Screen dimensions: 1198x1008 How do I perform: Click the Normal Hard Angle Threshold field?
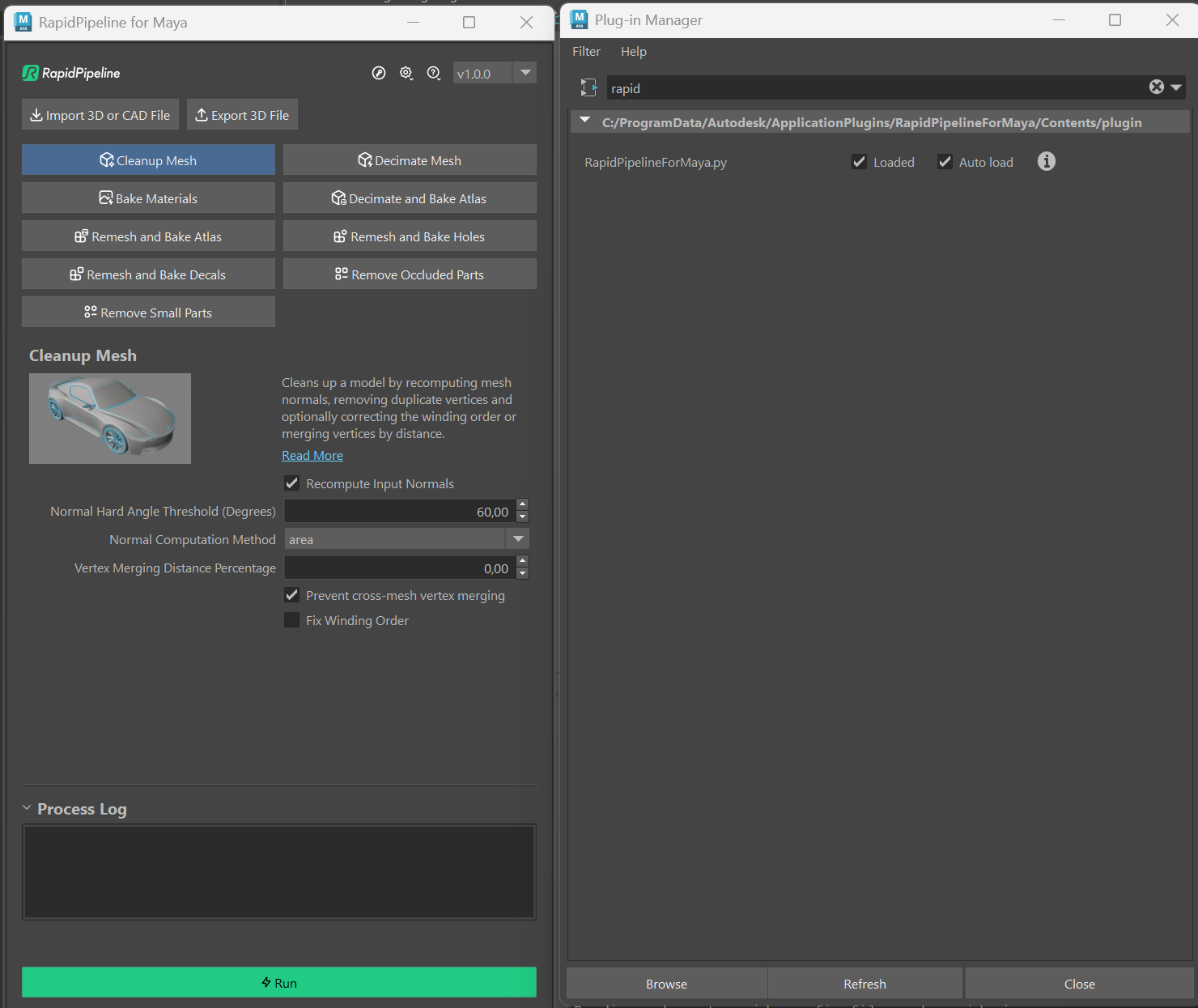pyautogui.click(x=400, y=511)
